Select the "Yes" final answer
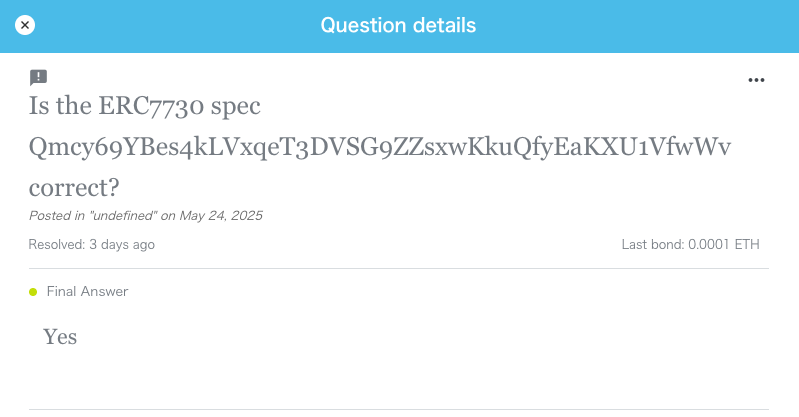799x417 pixels. [x=60, y=337]
